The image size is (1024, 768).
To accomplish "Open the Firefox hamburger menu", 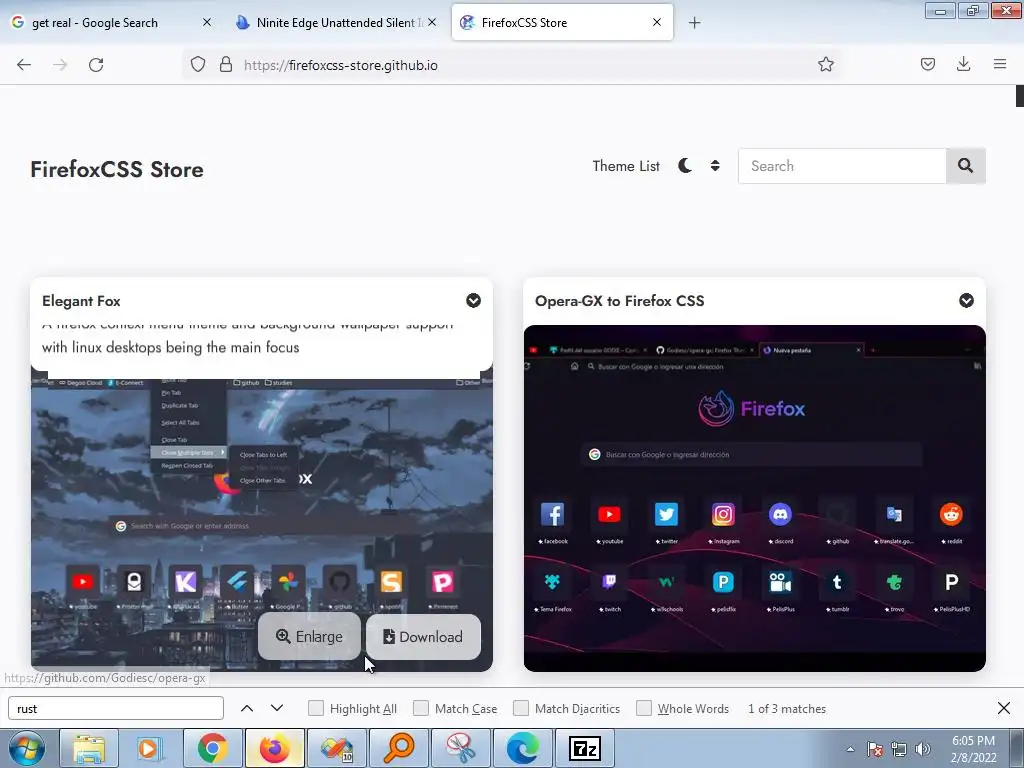I will [x=1000, y=65].
